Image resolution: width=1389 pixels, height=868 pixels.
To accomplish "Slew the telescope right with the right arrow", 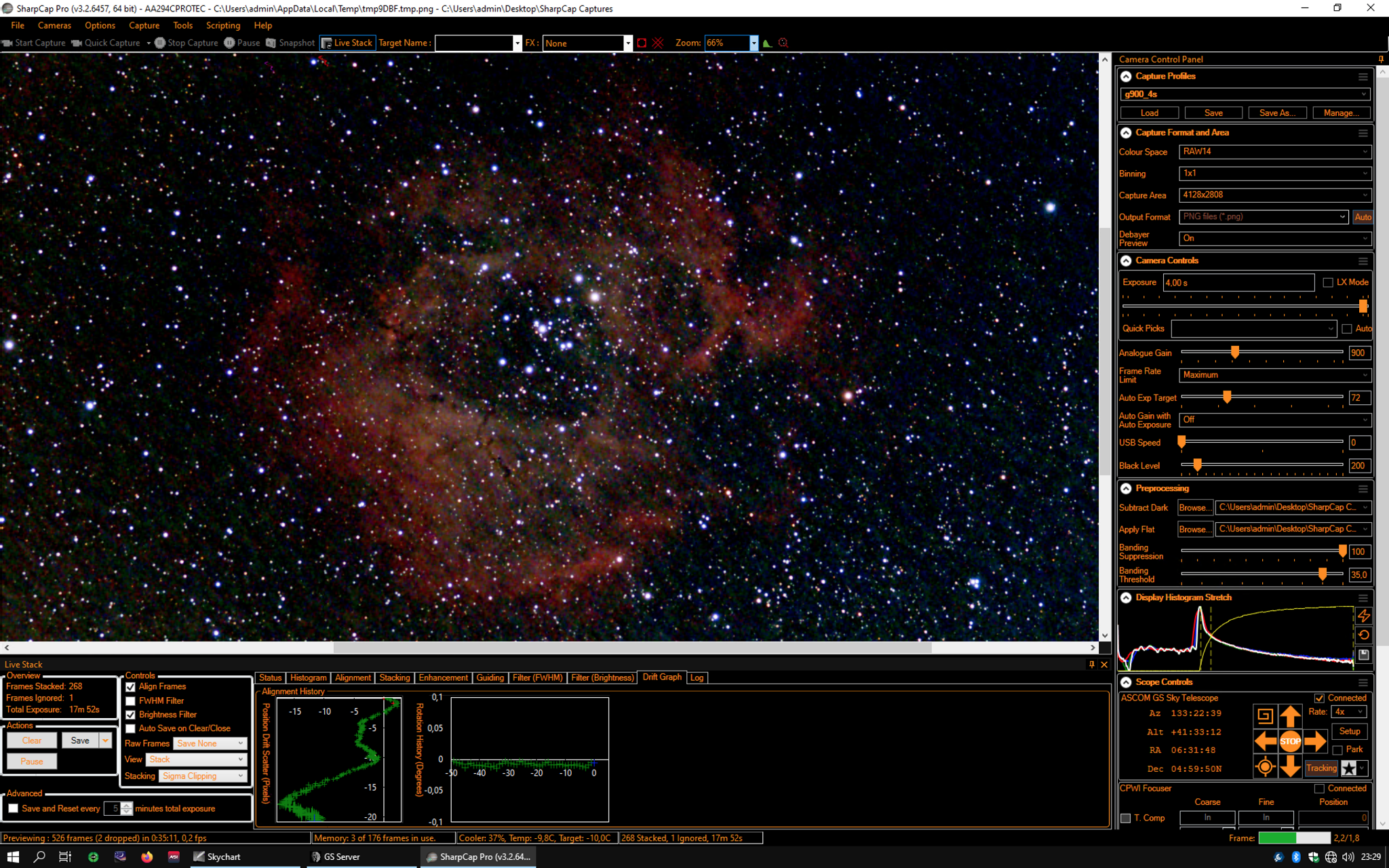I will coord(1315,741).
